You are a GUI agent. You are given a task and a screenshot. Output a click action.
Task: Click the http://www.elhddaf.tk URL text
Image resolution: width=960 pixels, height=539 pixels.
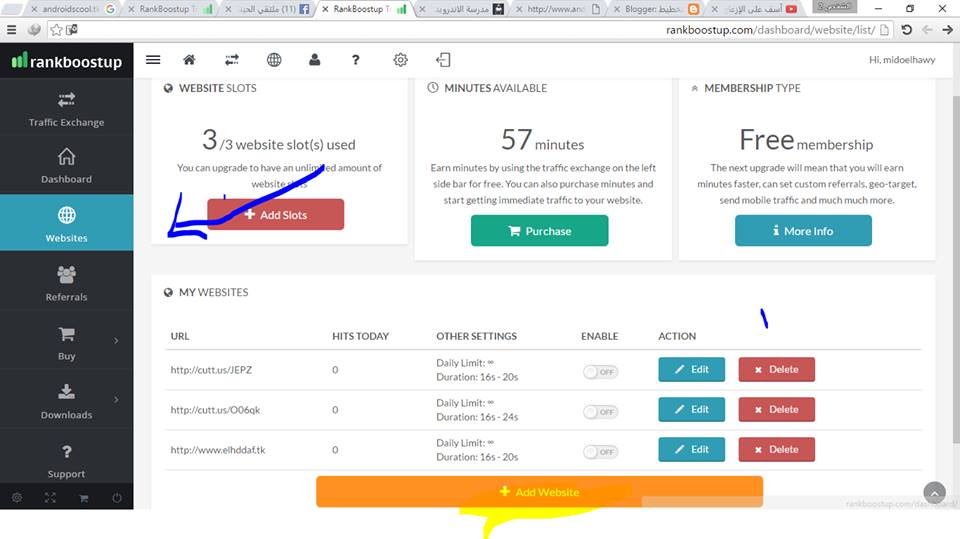[x=218, y=450]
